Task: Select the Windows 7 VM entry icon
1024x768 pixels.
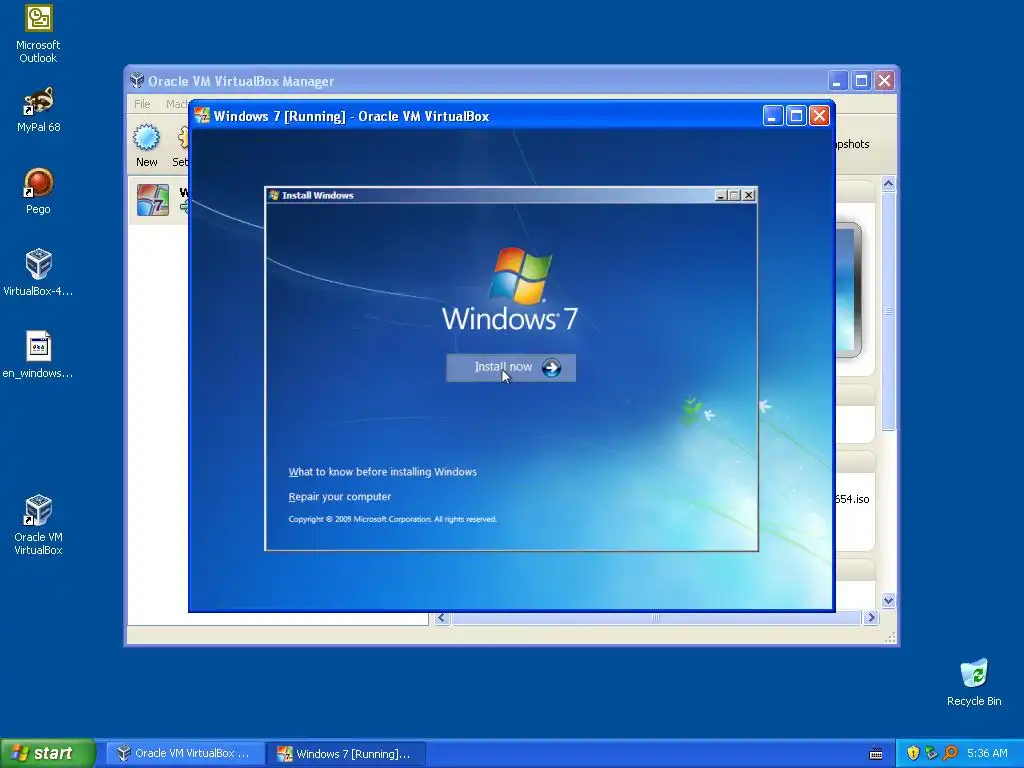Action: [153, 200]
